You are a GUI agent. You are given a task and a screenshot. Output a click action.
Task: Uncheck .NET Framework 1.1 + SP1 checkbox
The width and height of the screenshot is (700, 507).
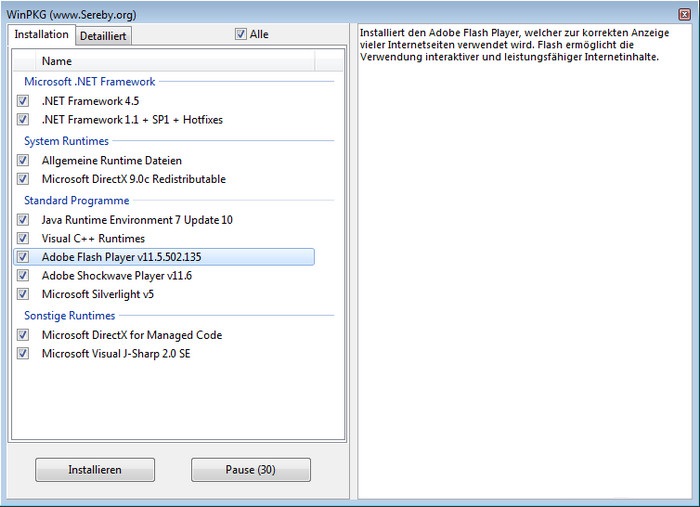23,120
